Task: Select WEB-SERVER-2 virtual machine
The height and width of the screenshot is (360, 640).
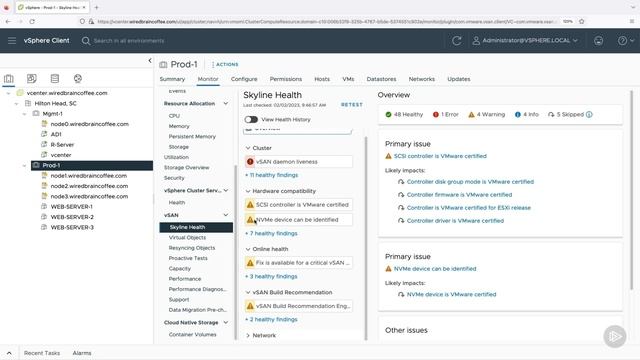Action: pyautogui.click(x=72, y=217)
